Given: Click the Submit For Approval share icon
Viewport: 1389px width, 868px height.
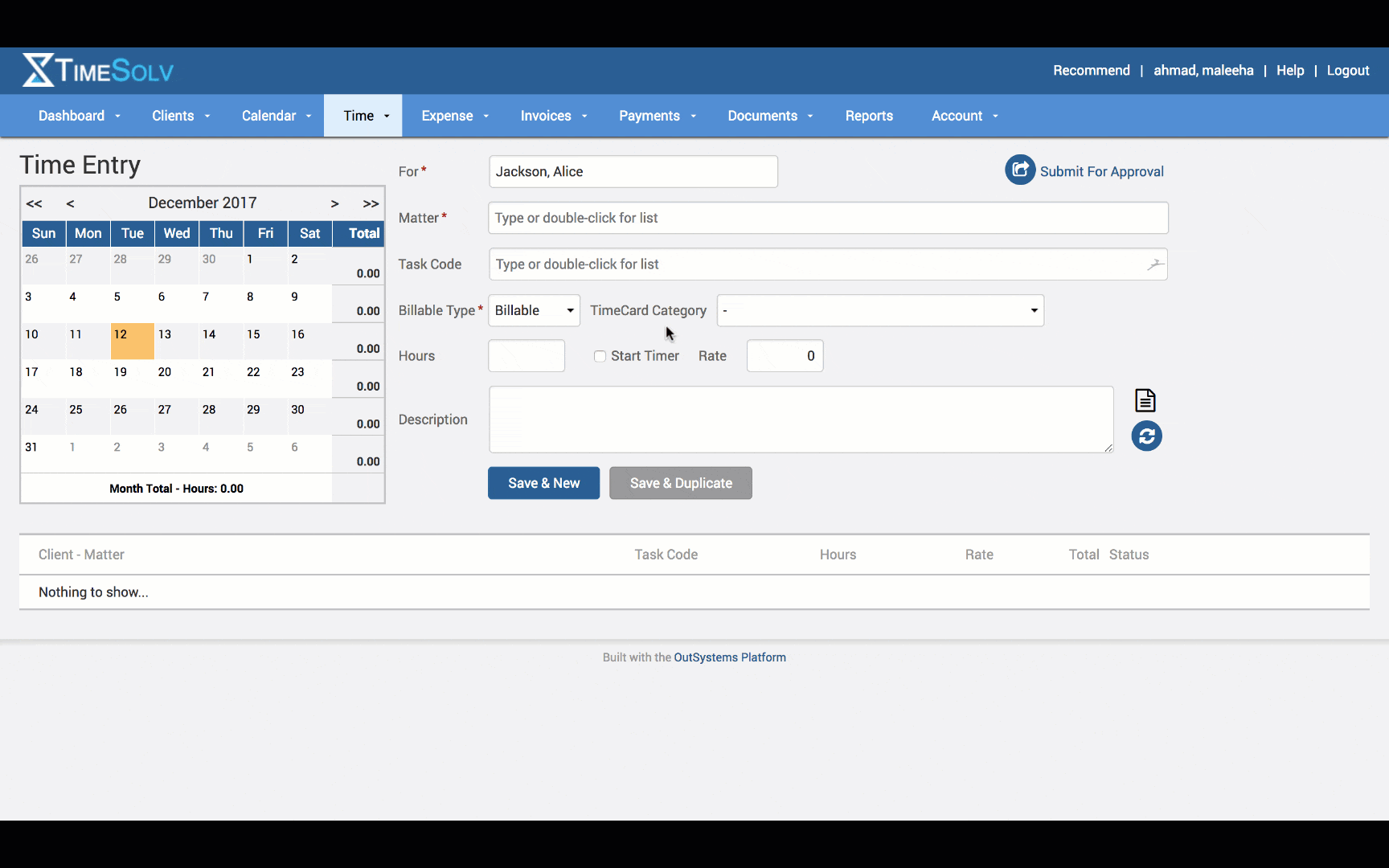Looking at the screenshot, I should click(x=1020, y=170).
